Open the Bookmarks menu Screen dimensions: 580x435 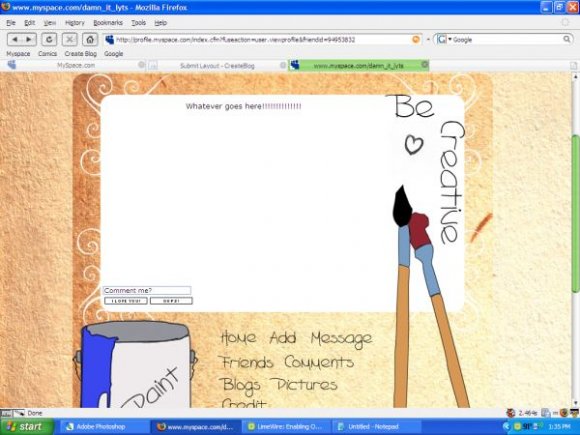(108, 23)
